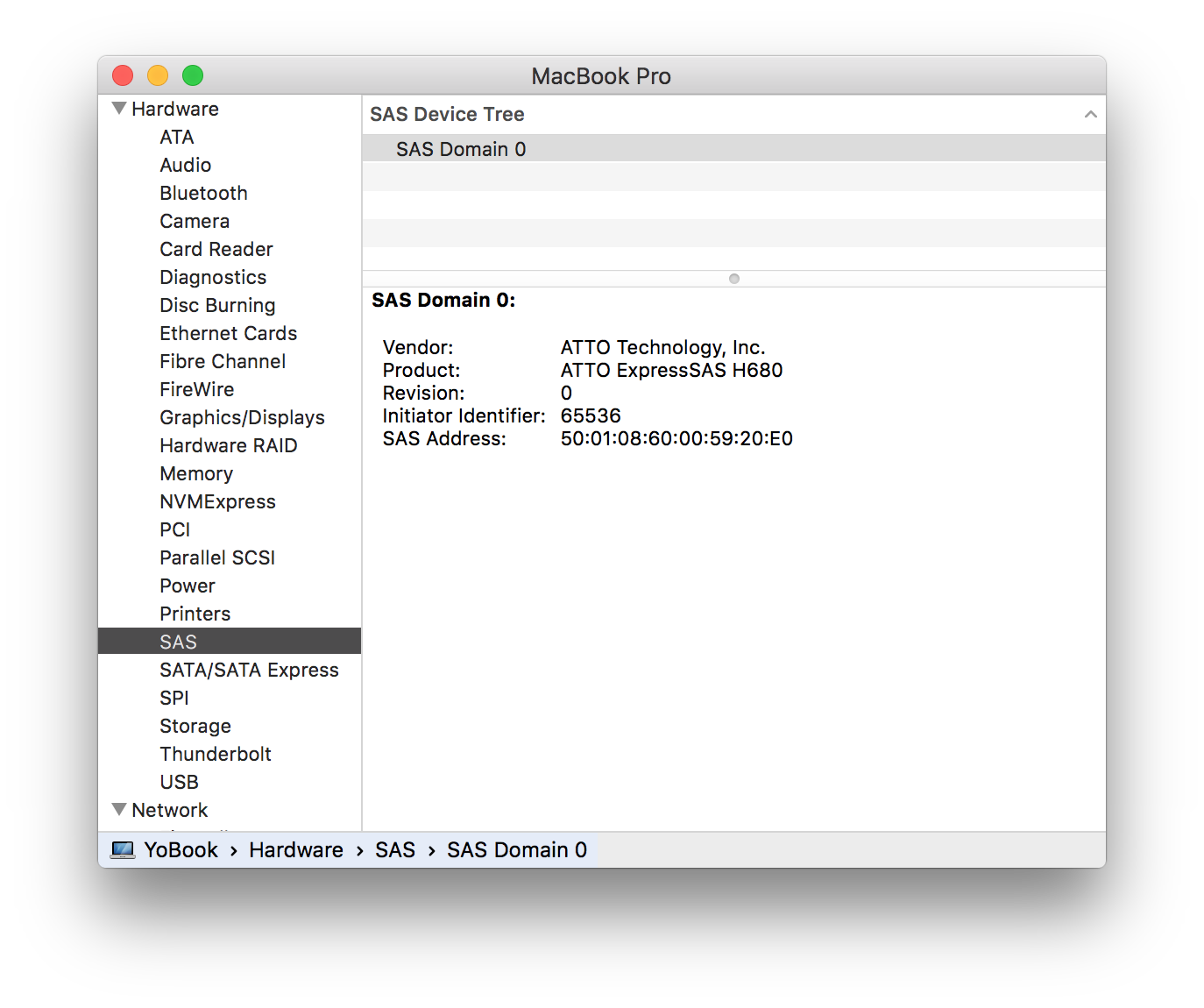
Task: Click SAS in the path bar
Action: (395, 850)
